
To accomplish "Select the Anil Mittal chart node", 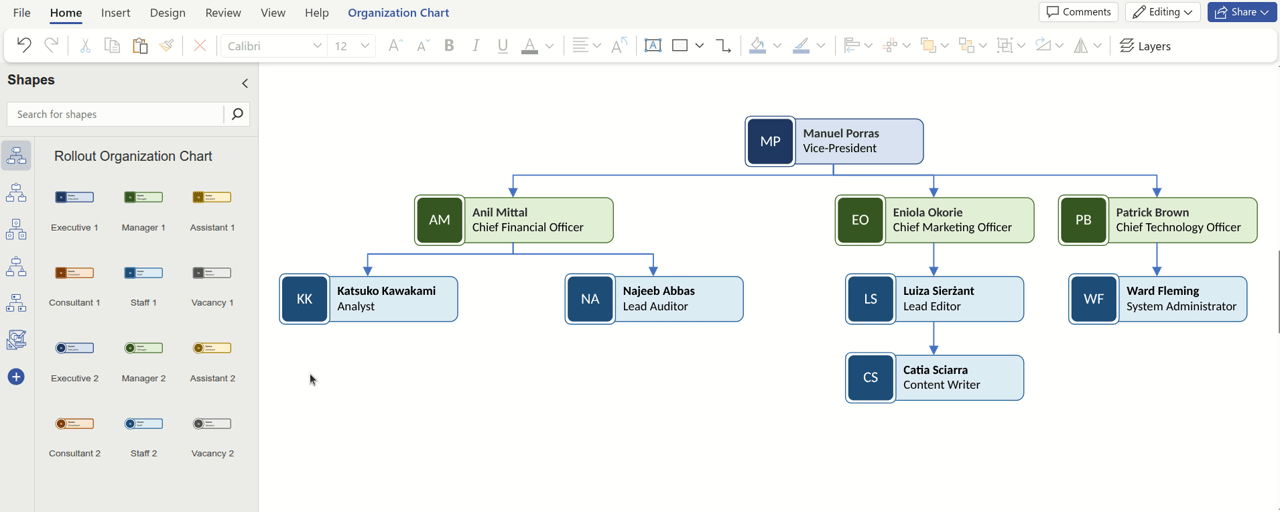I will [x=514, y=220].
